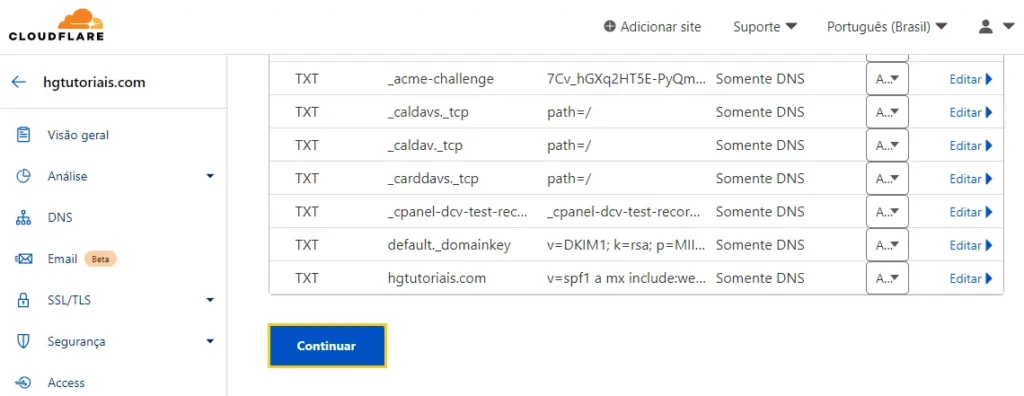Screen dimensions: 1024x396
Task: Click the Email envelope icon
Action: click(x=24, y=259)
